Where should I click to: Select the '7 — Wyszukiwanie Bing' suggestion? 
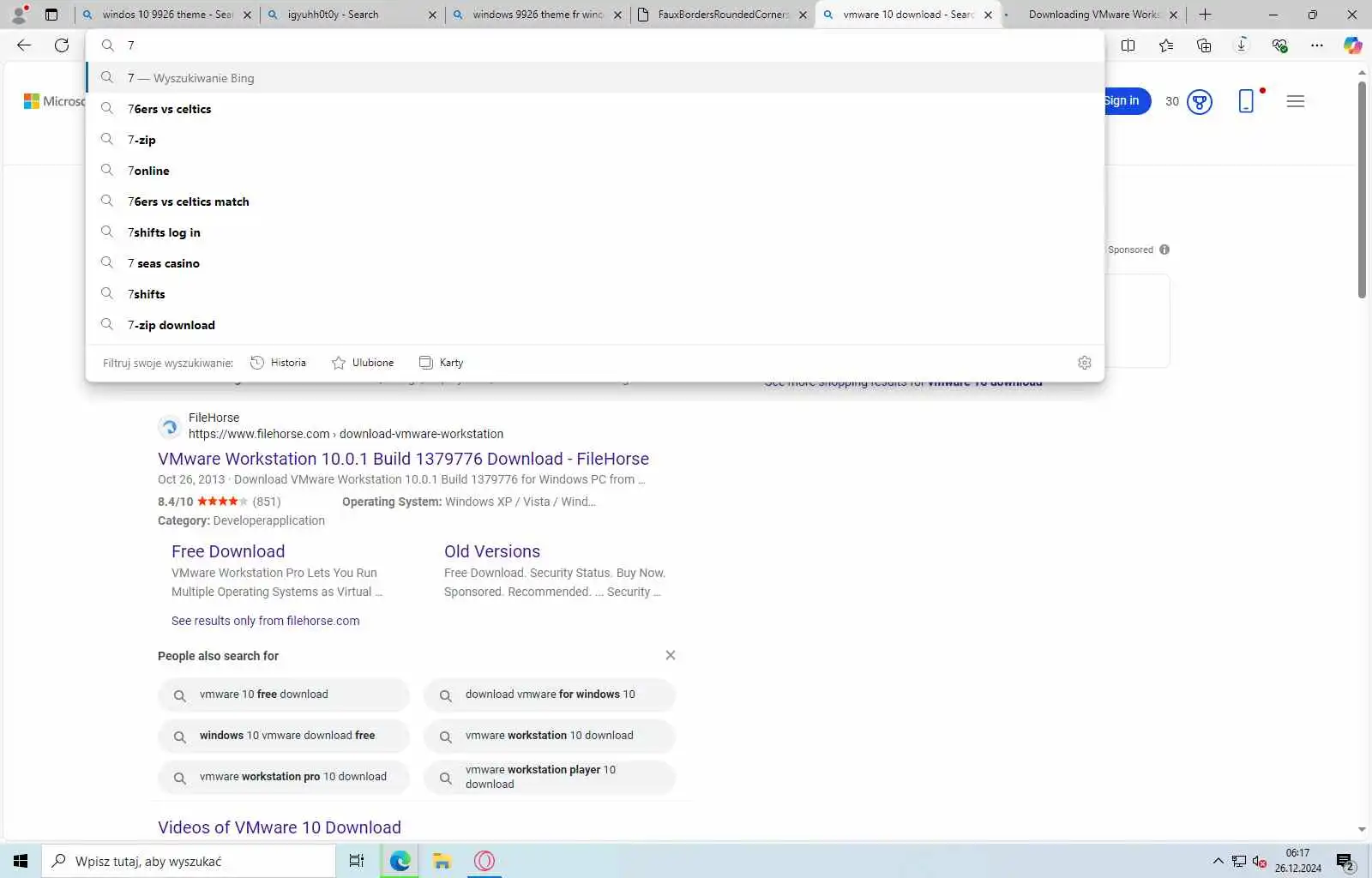(x=595, y=78)
